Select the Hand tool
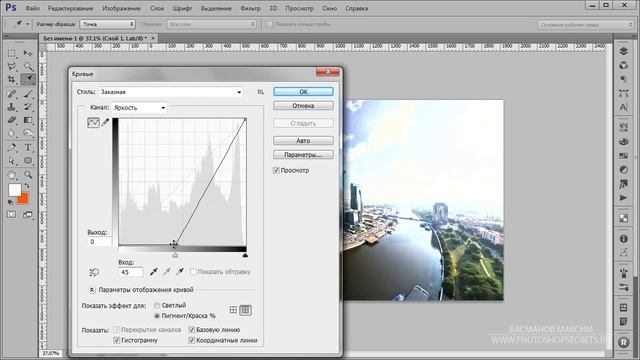 click(x=12, y=175)
